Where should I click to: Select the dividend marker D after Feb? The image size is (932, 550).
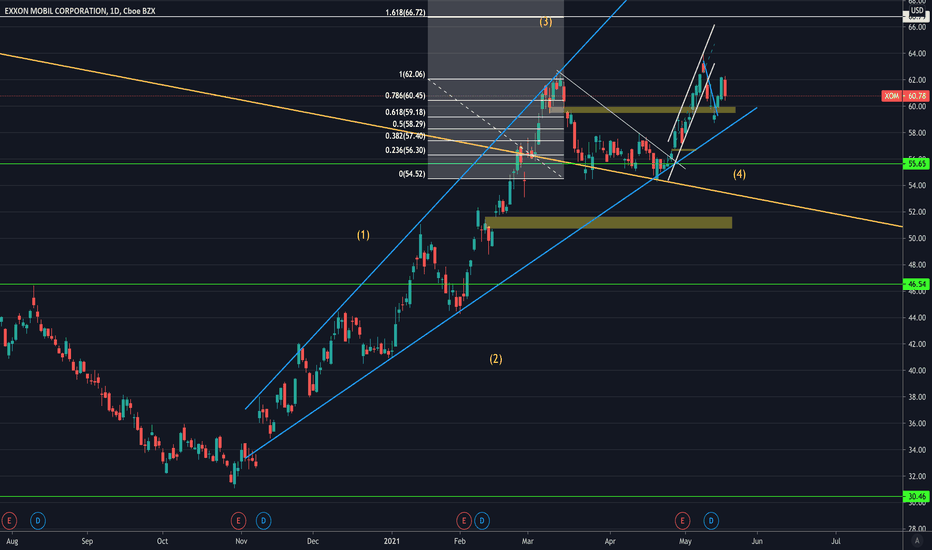coord(482,521)
